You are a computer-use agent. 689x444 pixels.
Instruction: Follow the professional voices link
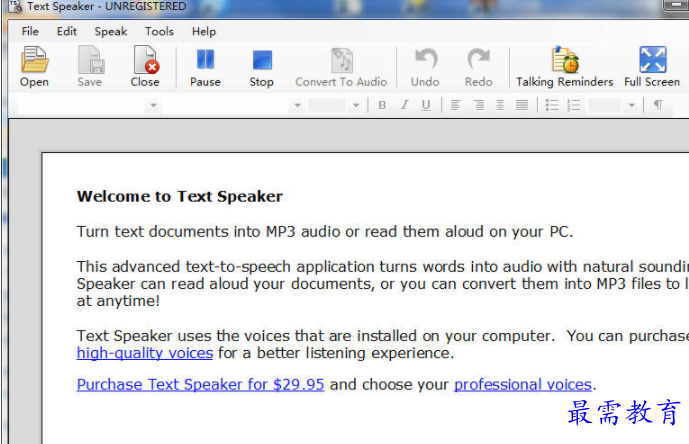523,385
